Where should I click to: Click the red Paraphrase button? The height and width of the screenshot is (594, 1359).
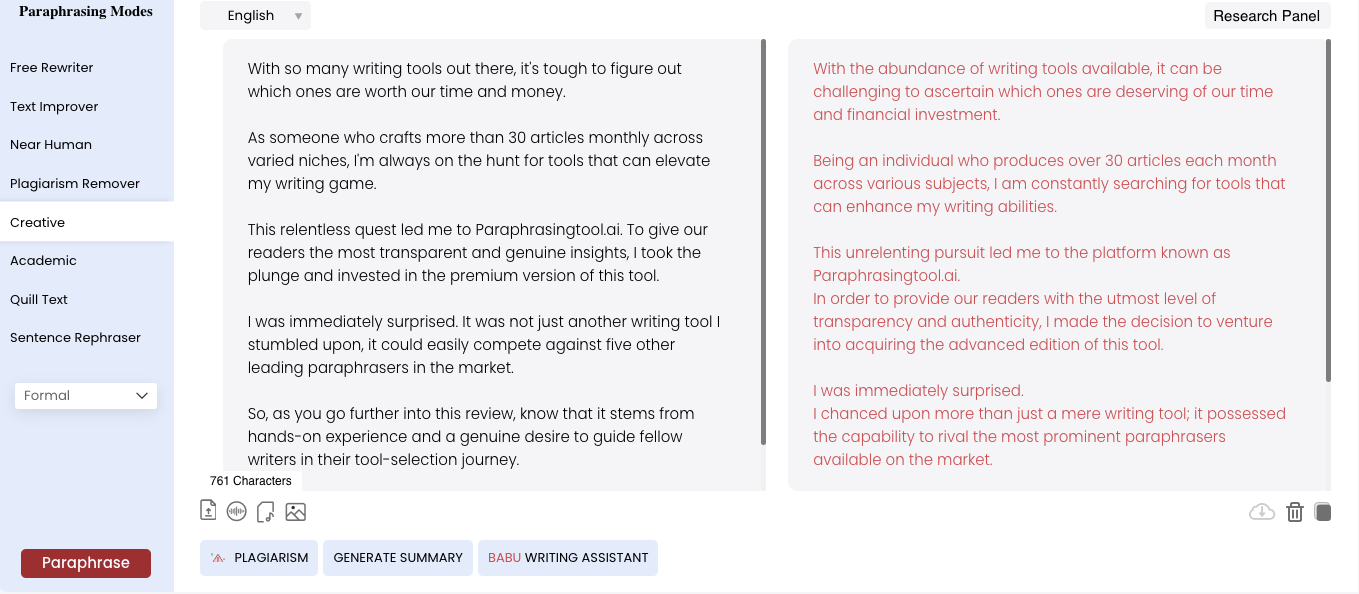coord(86,563)
